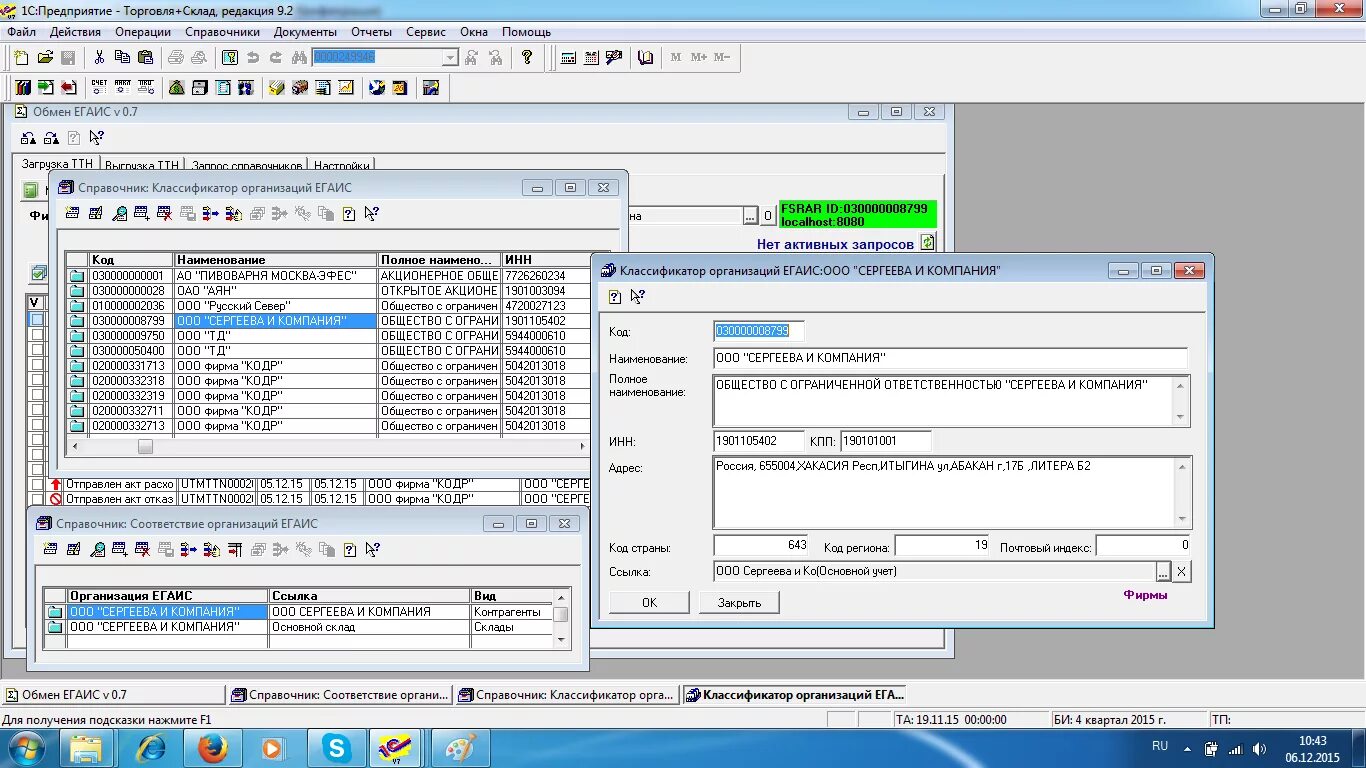Open Skype from the Windows taskbar
The image size is (1366, 768).
coord(336,748)
